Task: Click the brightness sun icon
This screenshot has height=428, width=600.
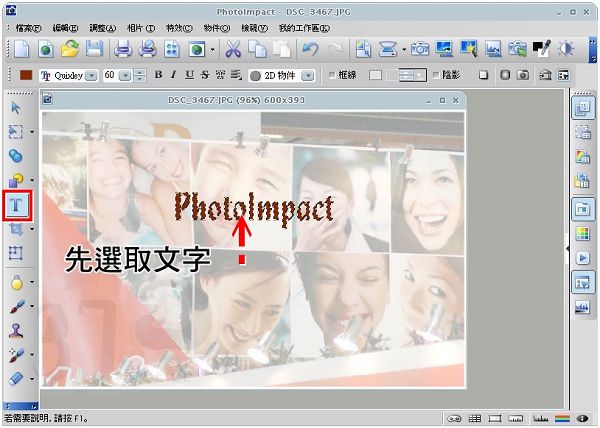Action: coord(566,49)
